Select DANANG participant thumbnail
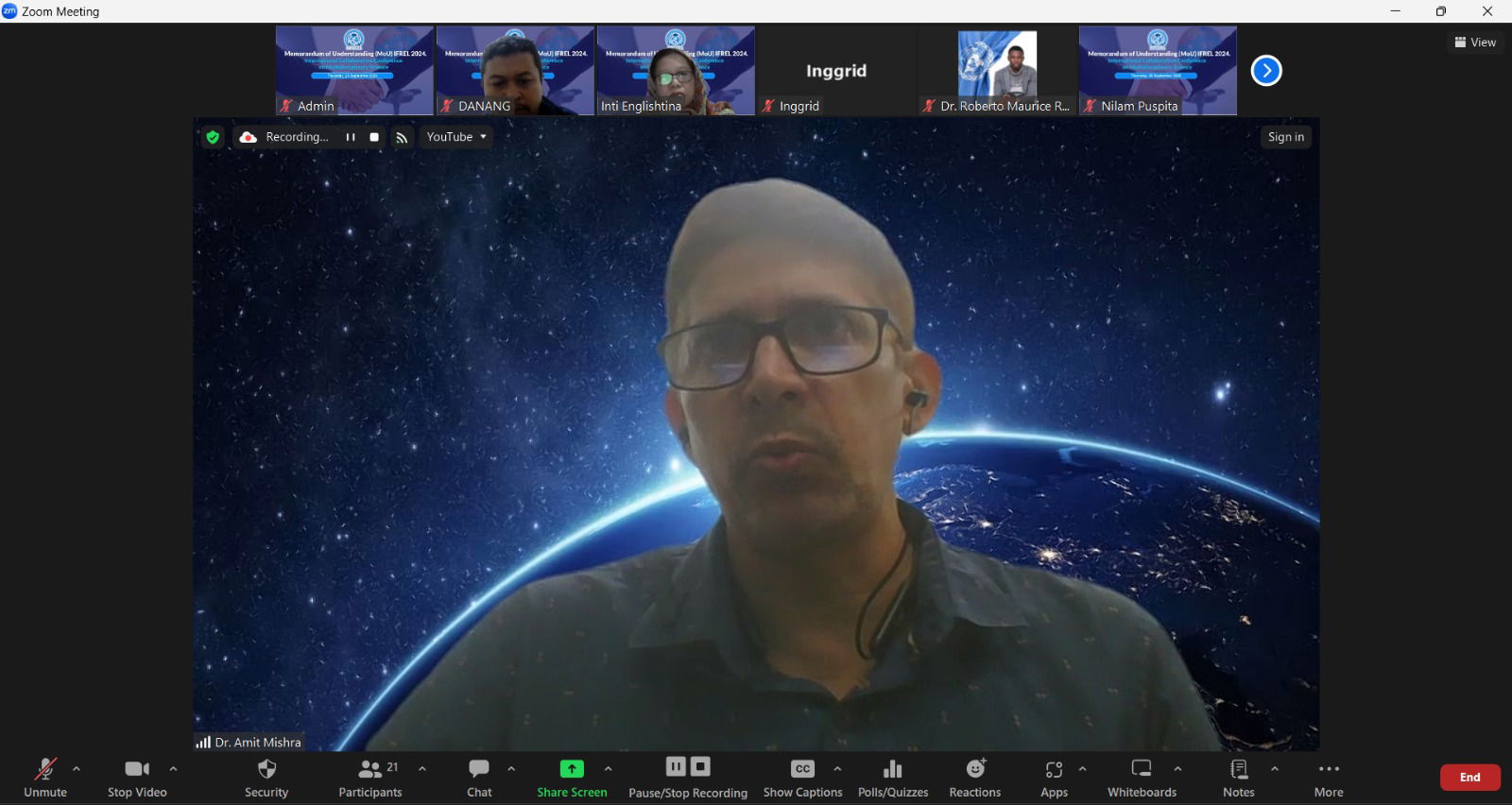Image resolution: width=1512 pixels, height=805 pixels. [x=515, y=71]
